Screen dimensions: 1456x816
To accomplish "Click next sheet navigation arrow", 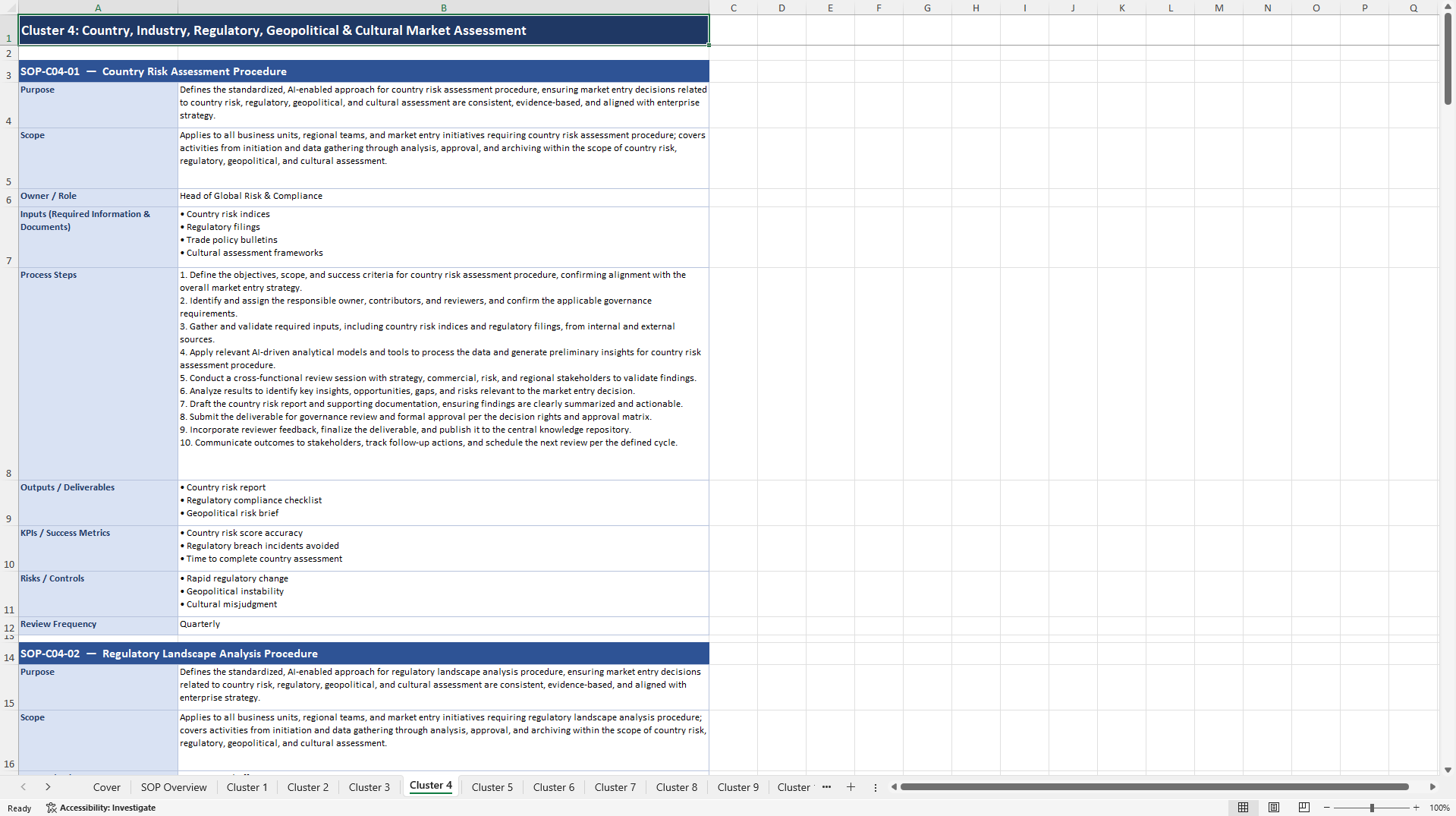I will [48, 787].
